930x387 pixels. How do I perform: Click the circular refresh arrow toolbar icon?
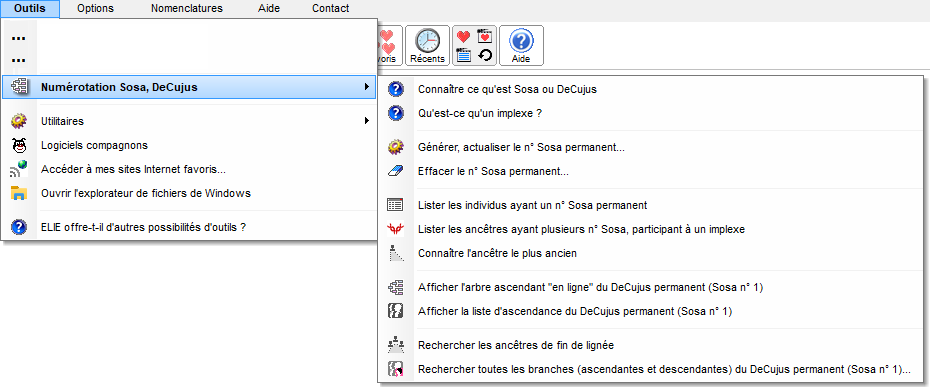[485, 55]
